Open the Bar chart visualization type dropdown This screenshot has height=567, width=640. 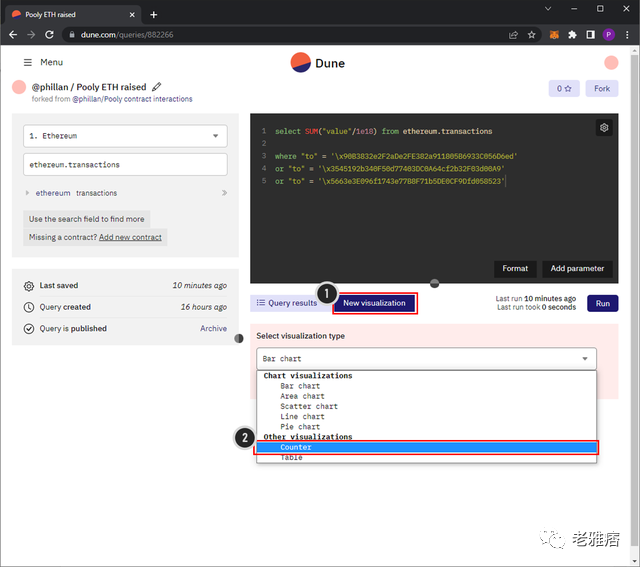point(426,358)
